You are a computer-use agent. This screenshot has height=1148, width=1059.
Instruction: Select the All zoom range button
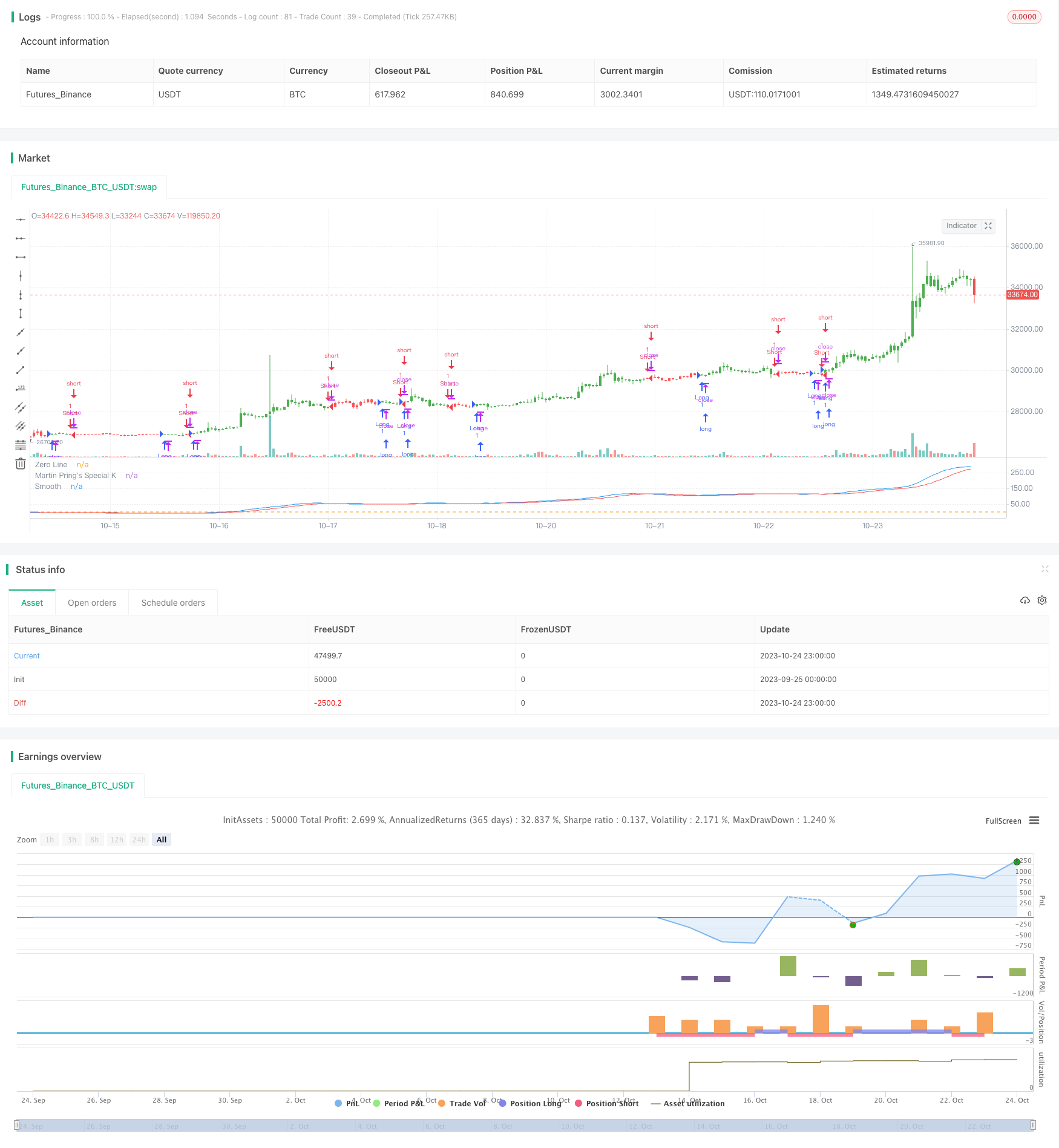point(162,839)
